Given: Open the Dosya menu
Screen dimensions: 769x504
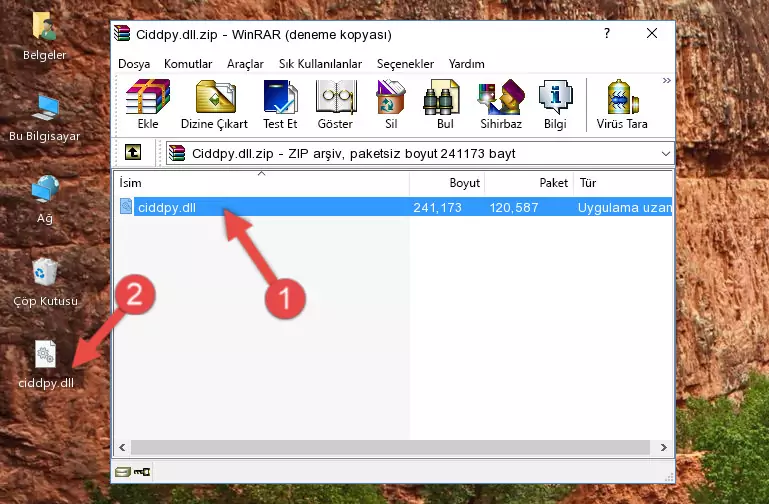Looking at the screenshot, I should 134,64.
